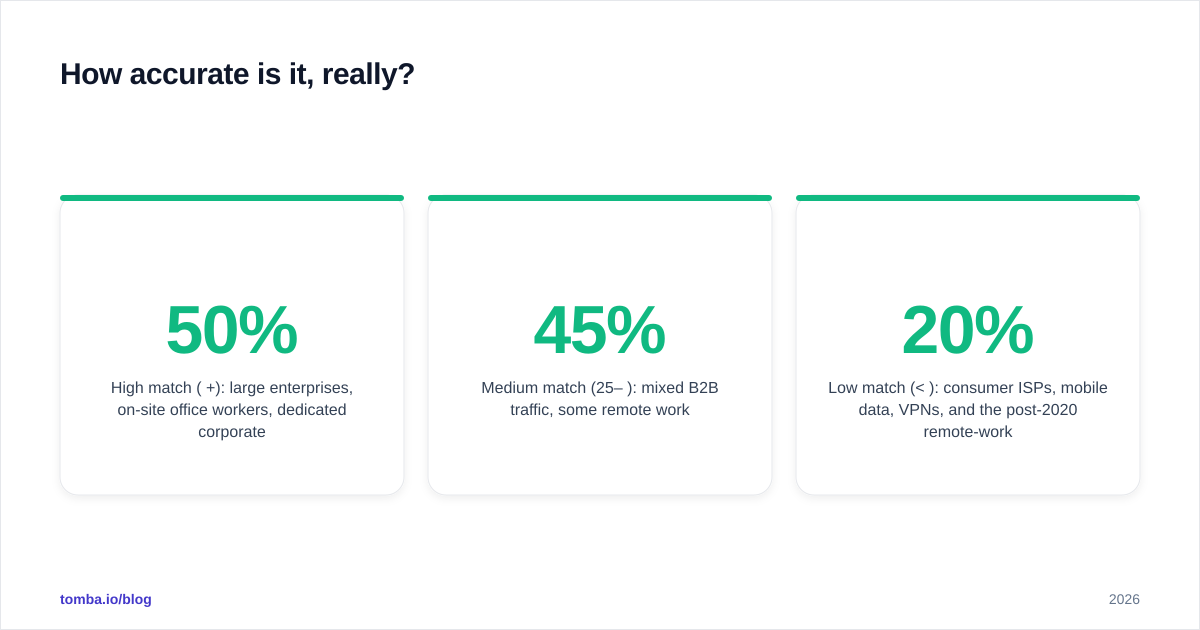
Task: Click the 2026 year label
Action: click(1124, 599)
